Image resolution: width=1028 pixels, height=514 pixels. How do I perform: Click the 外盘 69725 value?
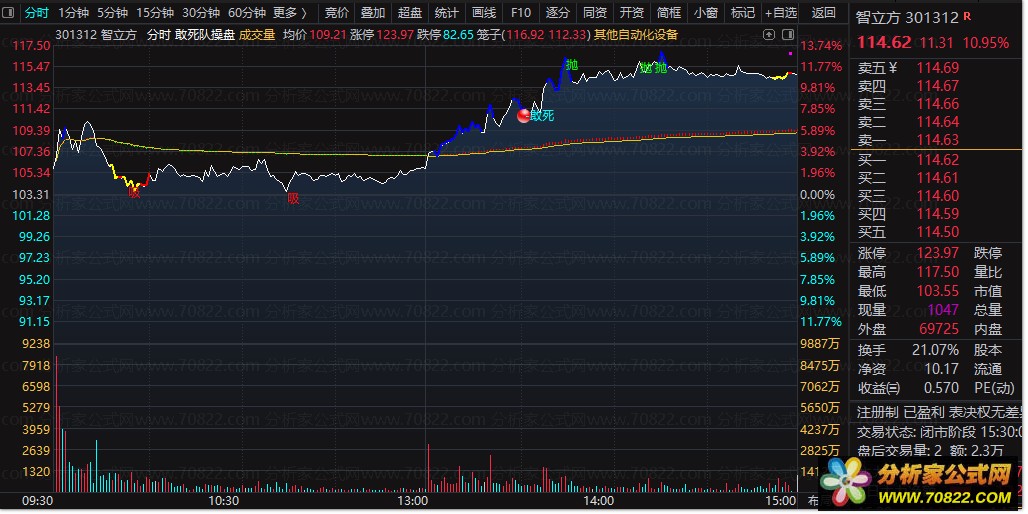[939, 329]
